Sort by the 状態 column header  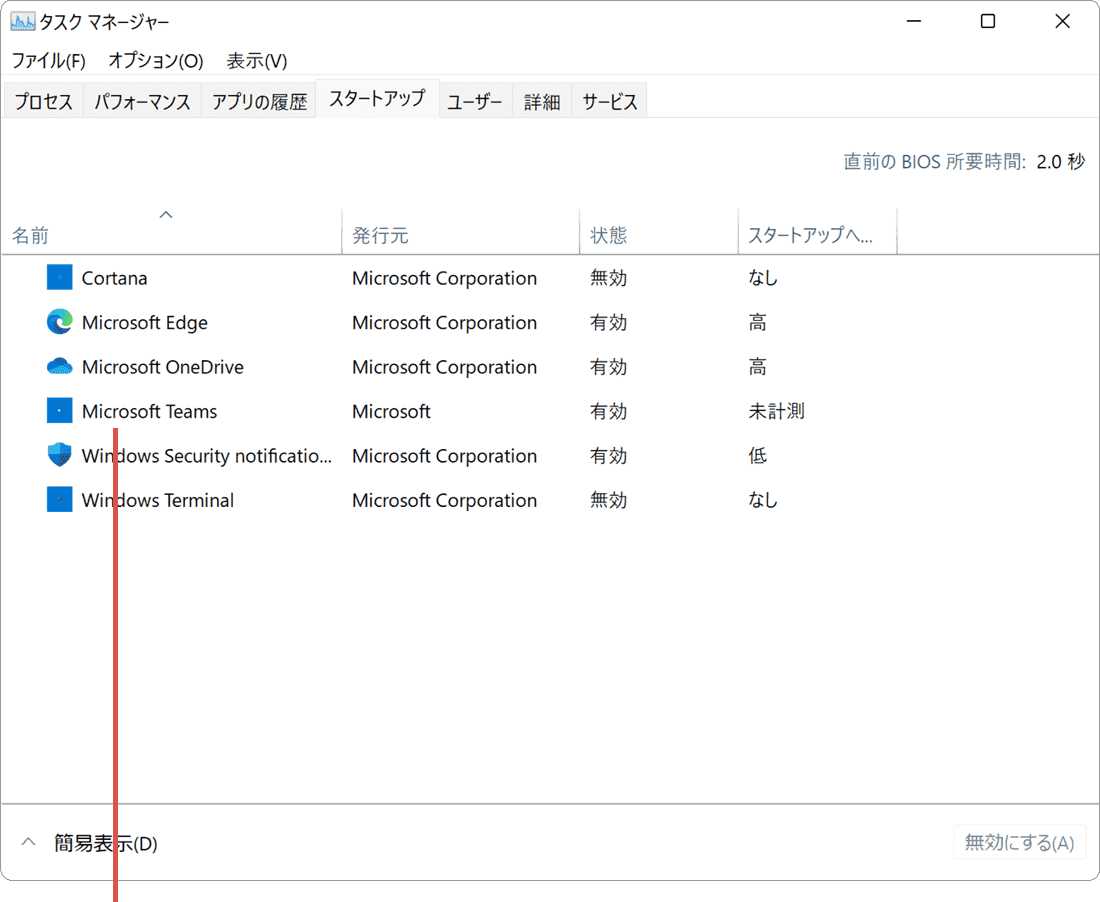(x=659, y=231)
